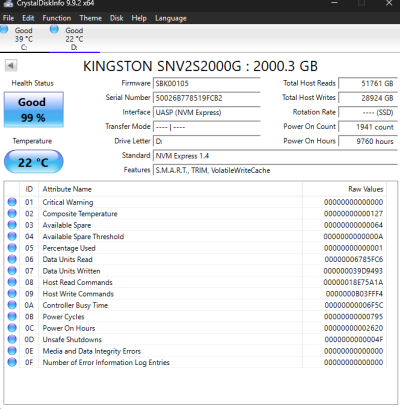The width and height of the screenshot is (400, 409).
Task: Click the ID column header
Action: click(29, 189)
